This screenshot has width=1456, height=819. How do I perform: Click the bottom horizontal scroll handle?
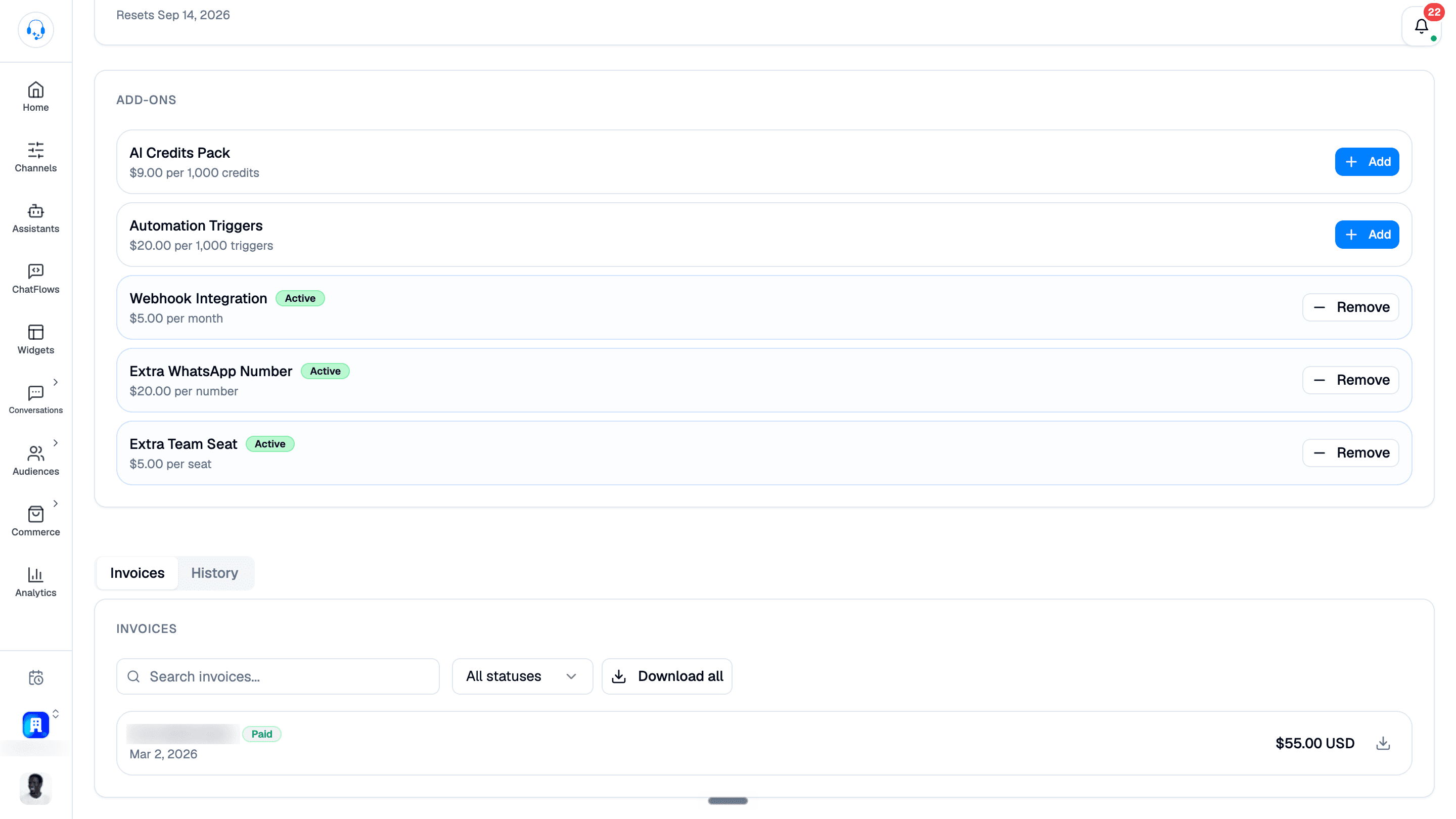point(728,800)
